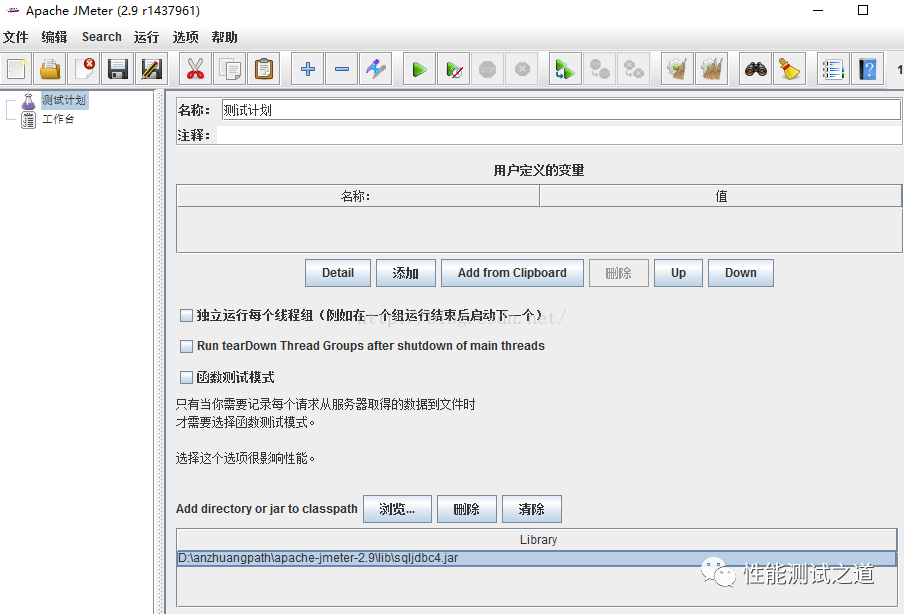Select 工作台 node in tree
Viewport: 904px width, 614px height.
pyautogui.click(x=58, y=119)
